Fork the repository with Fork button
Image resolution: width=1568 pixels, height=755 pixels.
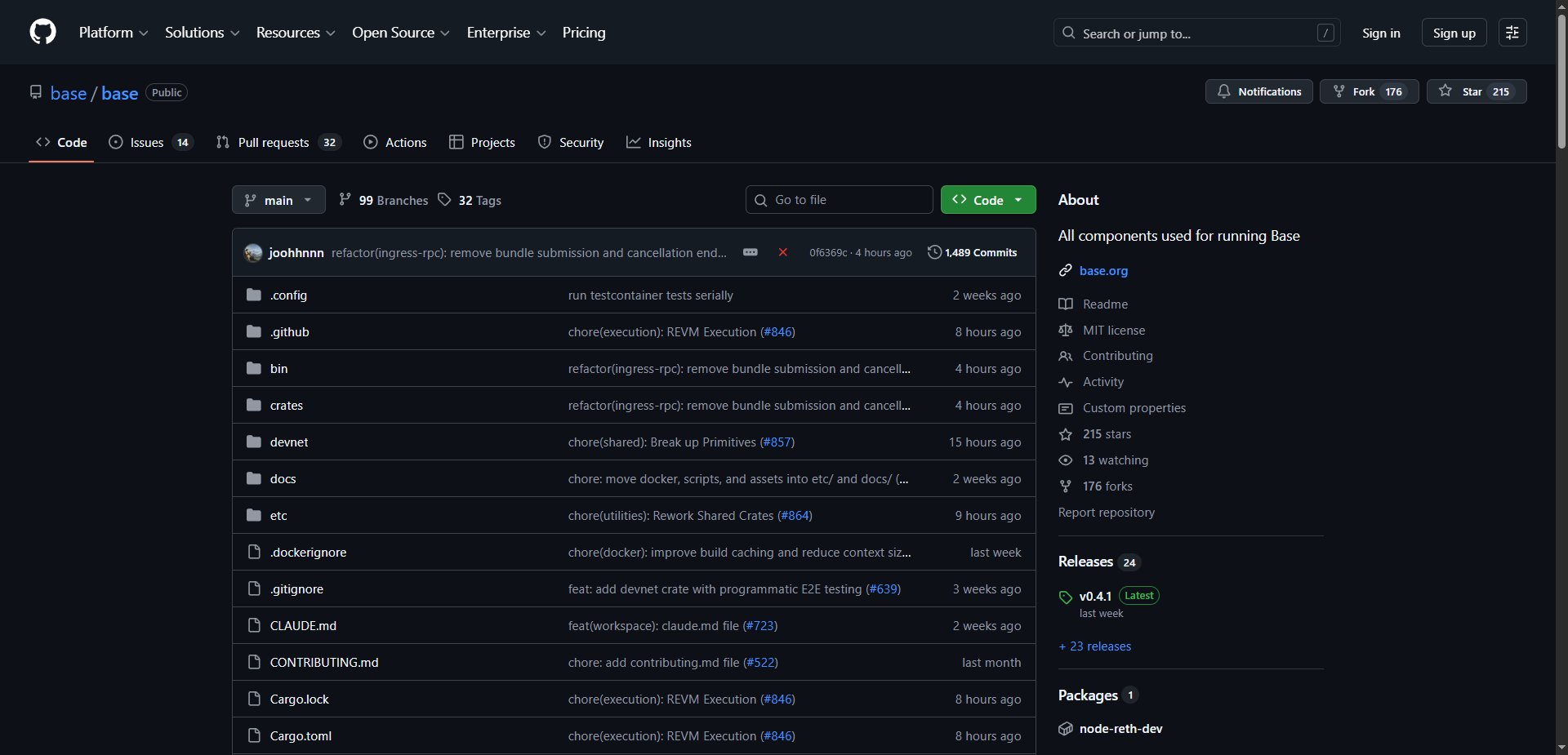(x=1370, y=91)
